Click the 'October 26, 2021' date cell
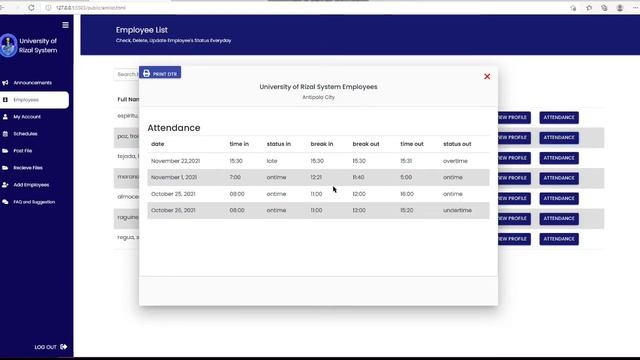The image size is (640, 360). pyautogui.click(x=173, y=210)
